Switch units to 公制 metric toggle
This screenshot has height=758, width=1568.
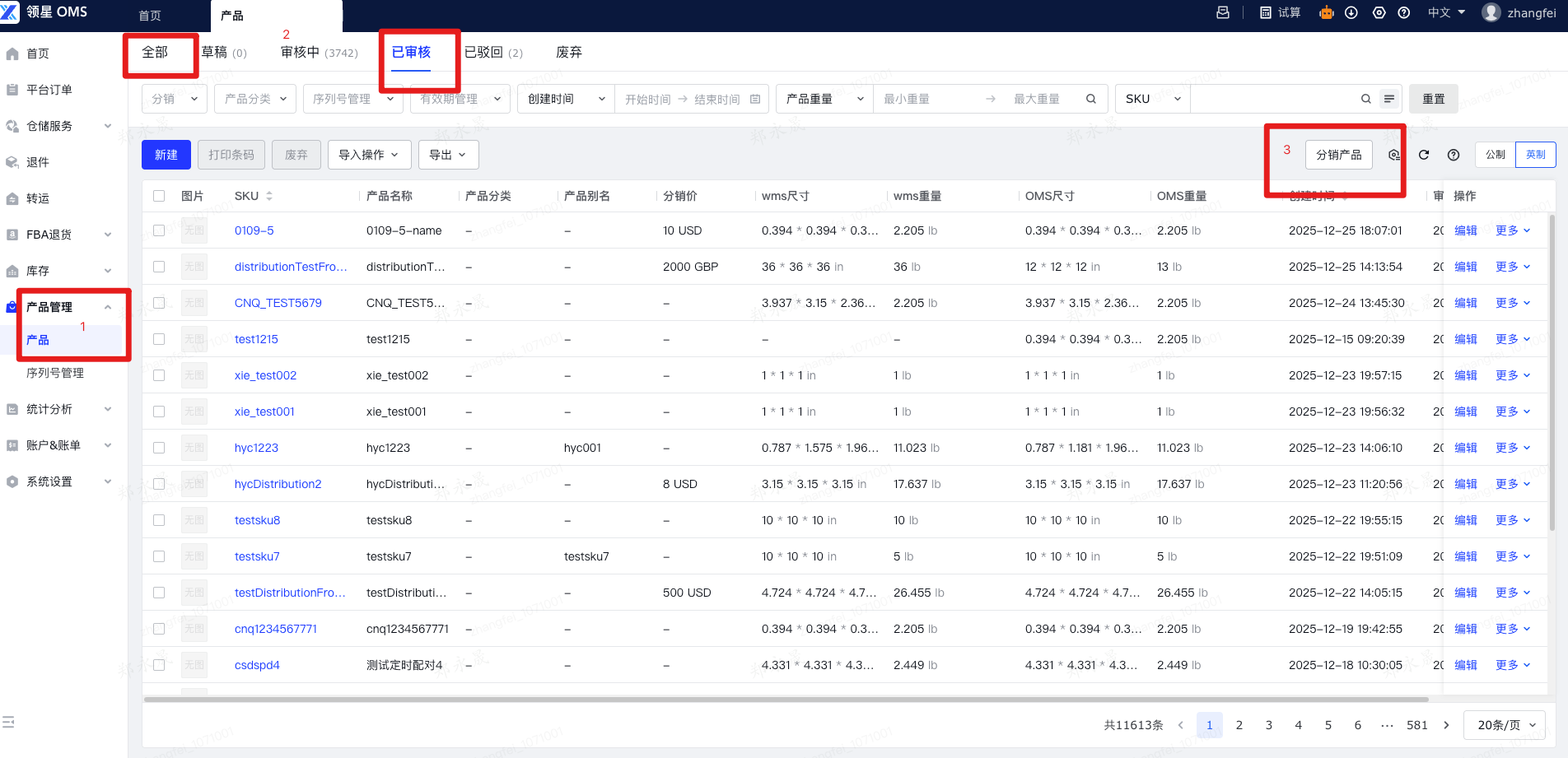click(1495, 155)
